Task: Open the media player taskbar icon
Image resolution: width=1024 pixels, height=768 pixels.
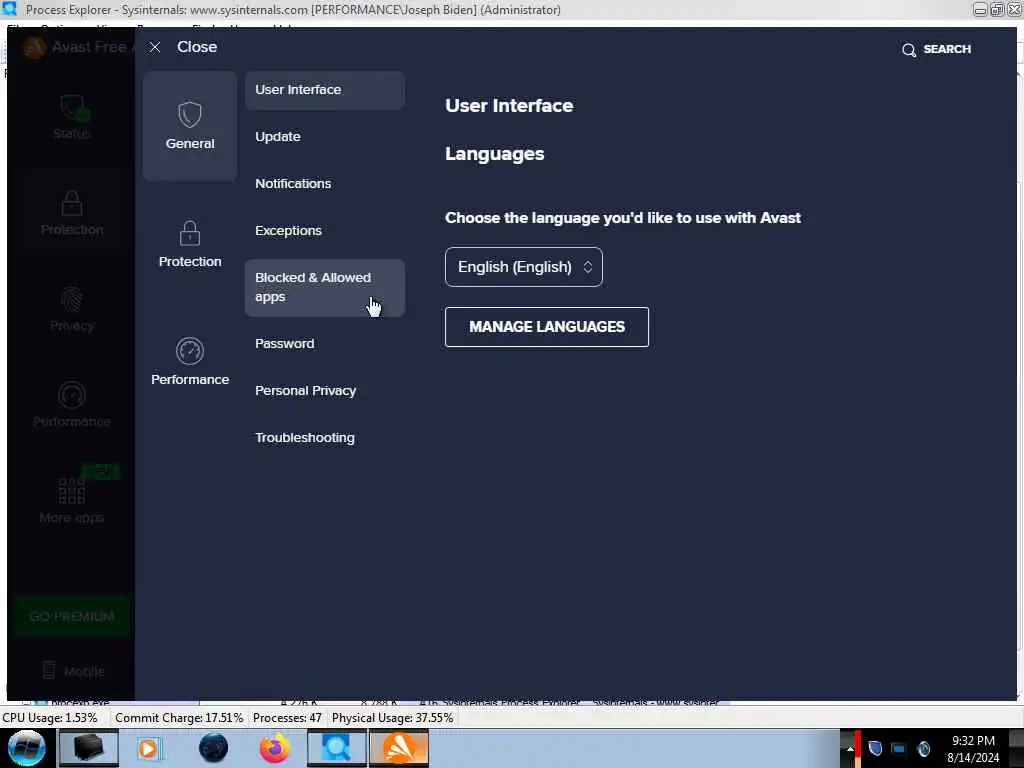Action: [148, 748]
